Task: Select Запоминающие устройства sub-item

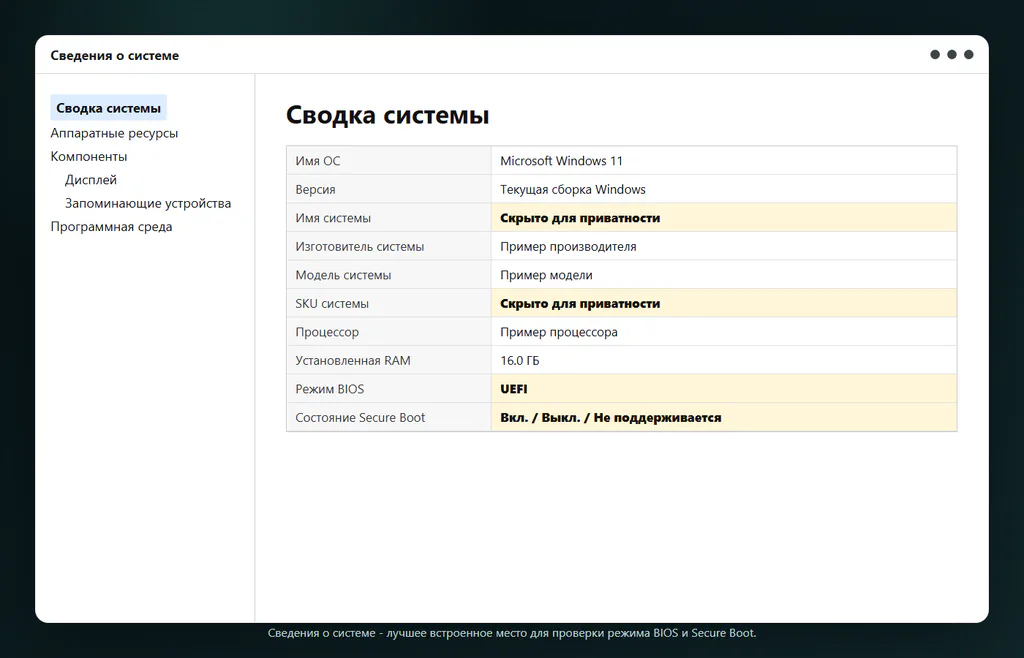Action: [148, 204]
